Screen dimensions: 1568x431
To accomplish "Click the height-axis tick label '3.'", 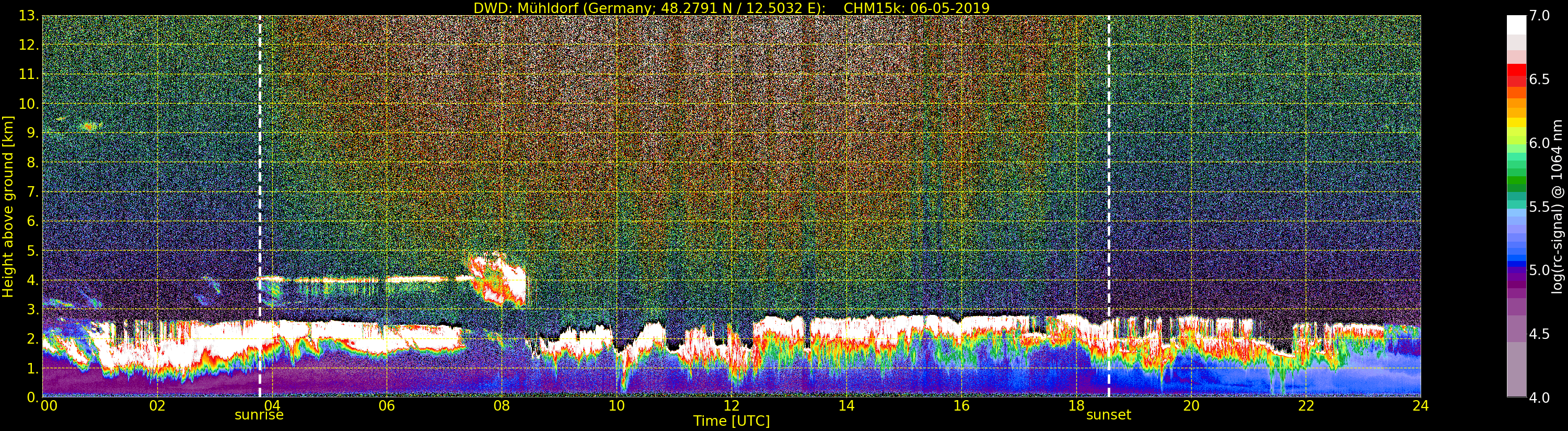I will (32, 310).
